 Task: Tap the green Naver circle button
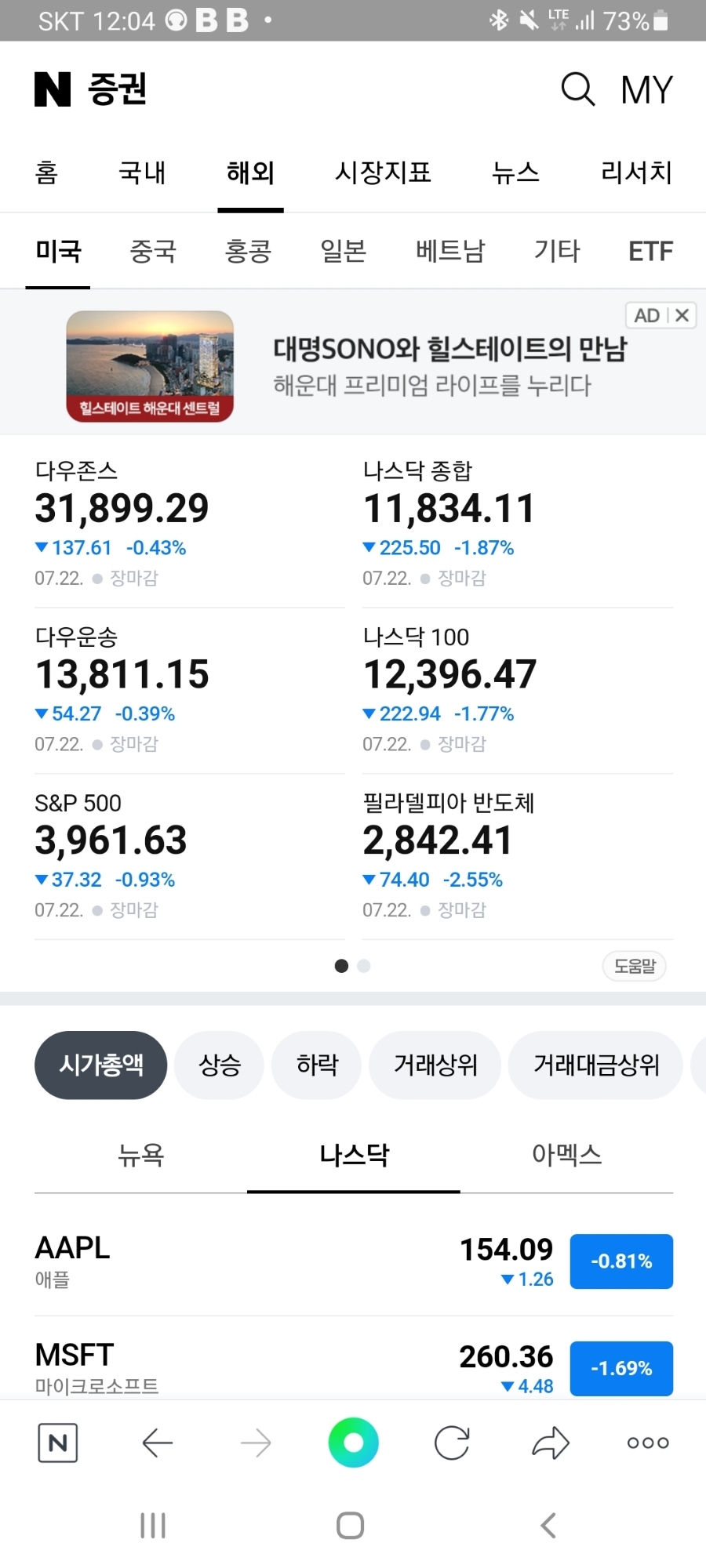point(354,1443)
